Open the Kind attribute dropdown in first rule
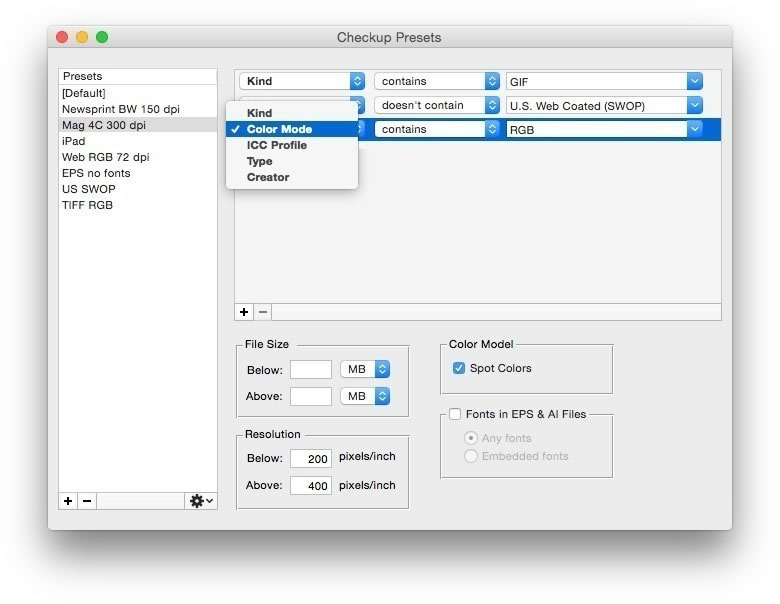780x604 pixels. pyautogui.click(x=302, y=81)
